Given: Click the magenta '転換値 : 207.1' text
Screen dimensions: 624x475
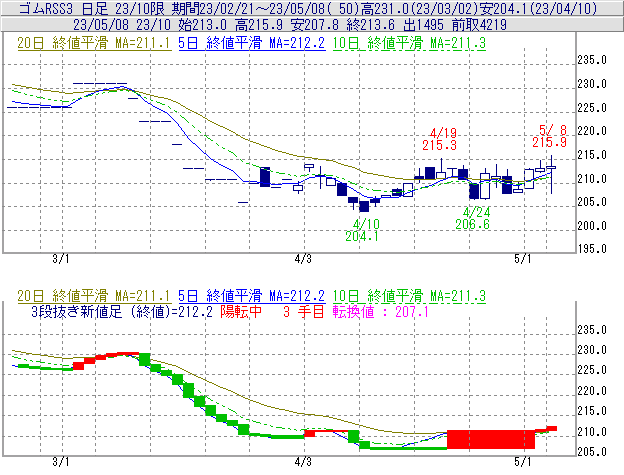Looking at the screenshot, I should [380, 311].
